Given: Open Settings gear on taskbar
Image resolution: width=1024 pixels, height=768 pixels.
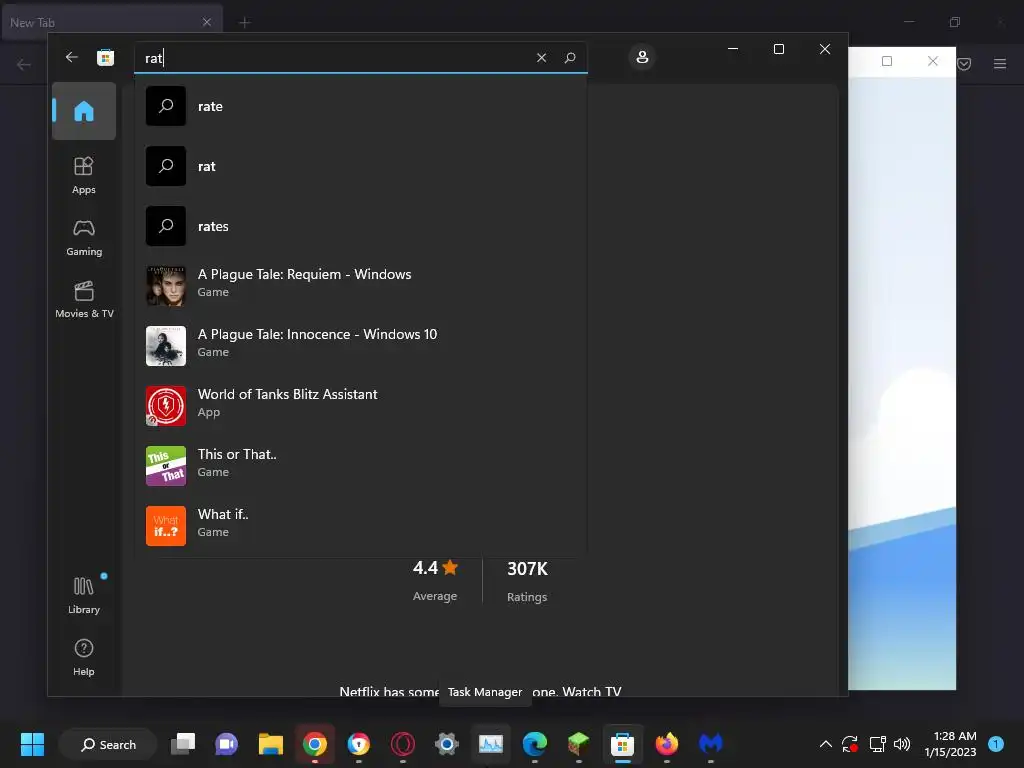Looking at the screenshot, I should pos(447,744).
